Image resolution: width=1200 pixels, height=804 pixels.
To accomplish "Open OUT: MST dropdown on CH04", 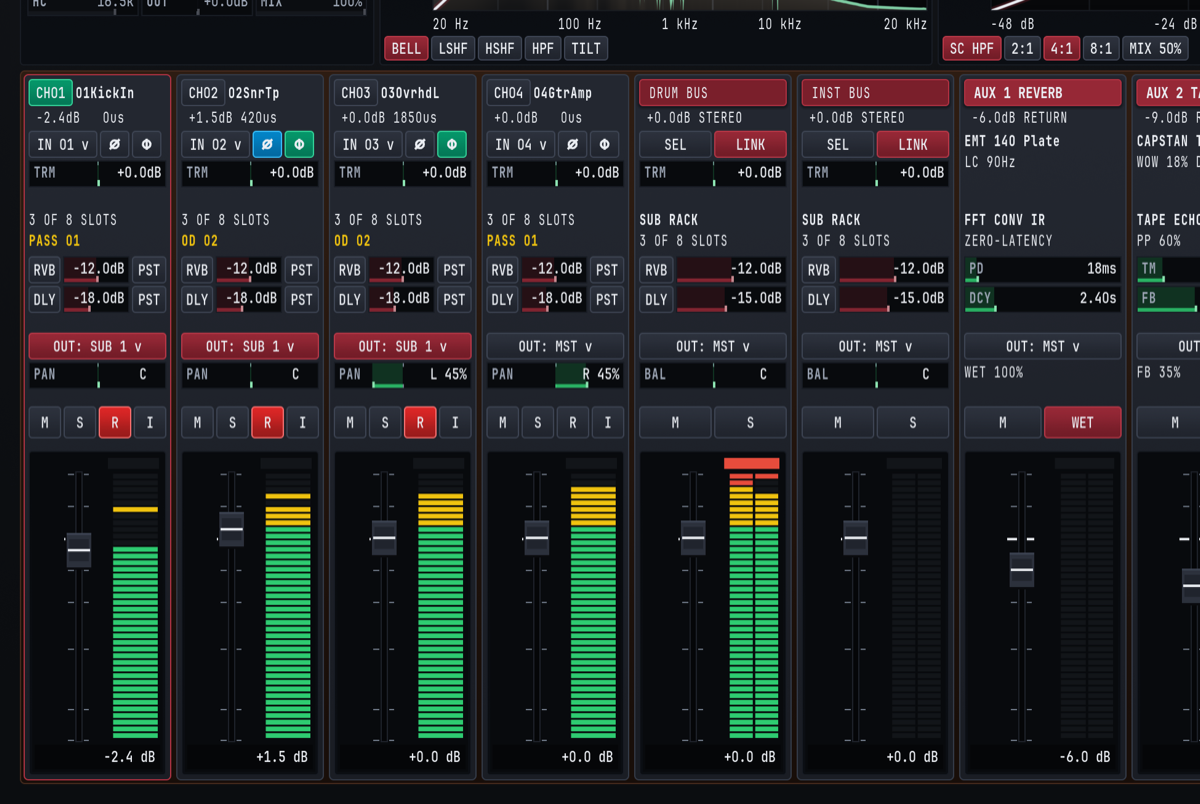I will [x=555, y=346].
